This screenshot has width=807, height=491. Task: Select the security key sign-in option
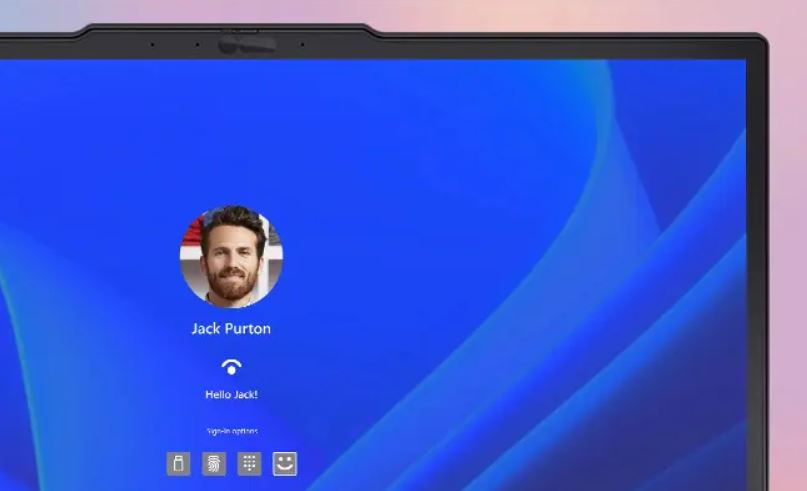pyautogui.click(x=178, y=463)
